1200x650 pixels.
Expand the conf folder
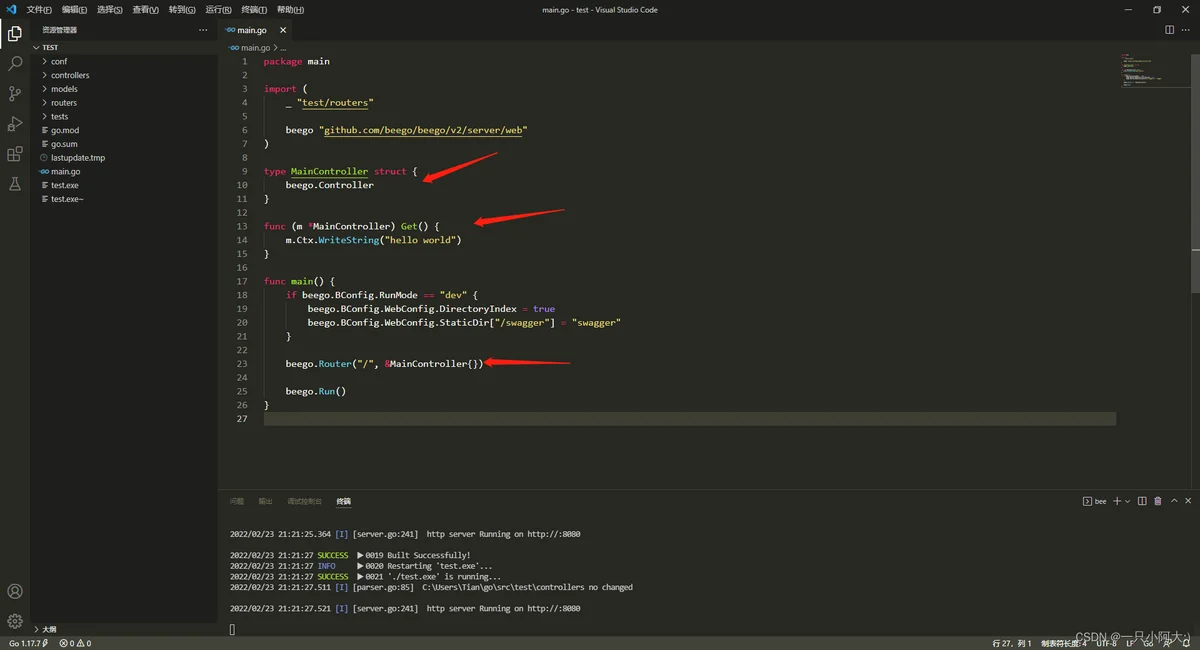click(124, 61)
